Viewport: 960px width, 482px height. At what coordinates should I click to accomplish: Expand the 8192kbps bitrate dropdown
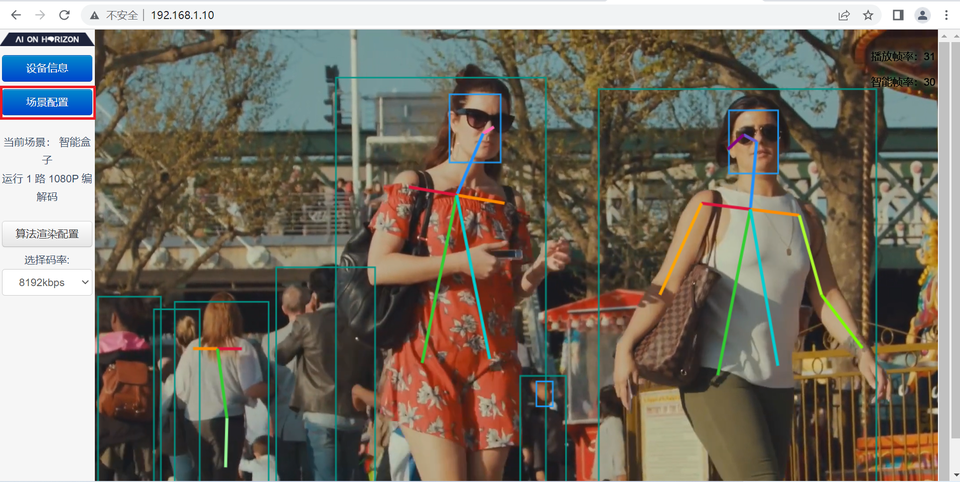47,282
